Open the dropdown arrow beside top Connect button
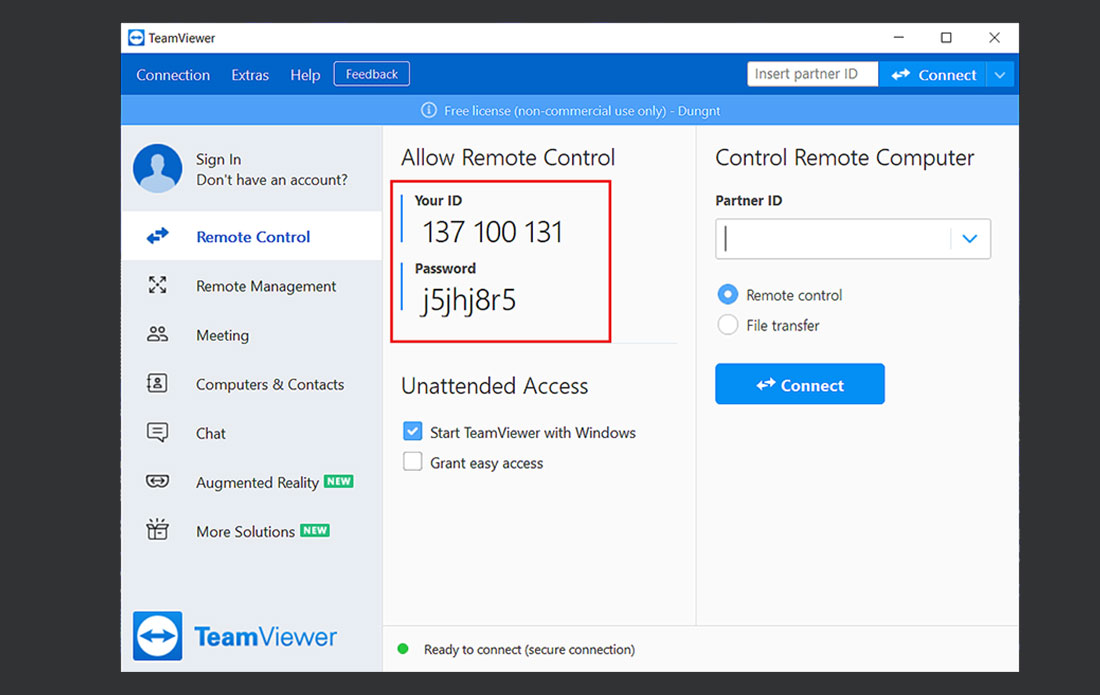This screenshot has width=1100, height=695. coord(1000,74)
